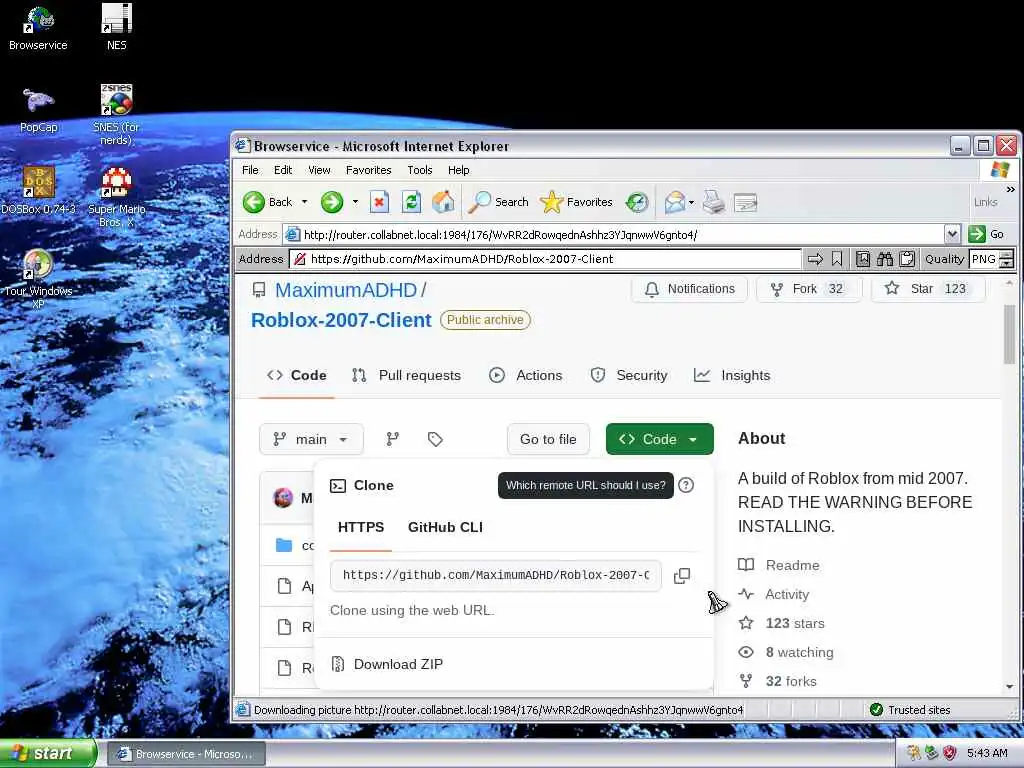1024x768 pixels.
Task: Open the View menu
Action: [319, 170]
